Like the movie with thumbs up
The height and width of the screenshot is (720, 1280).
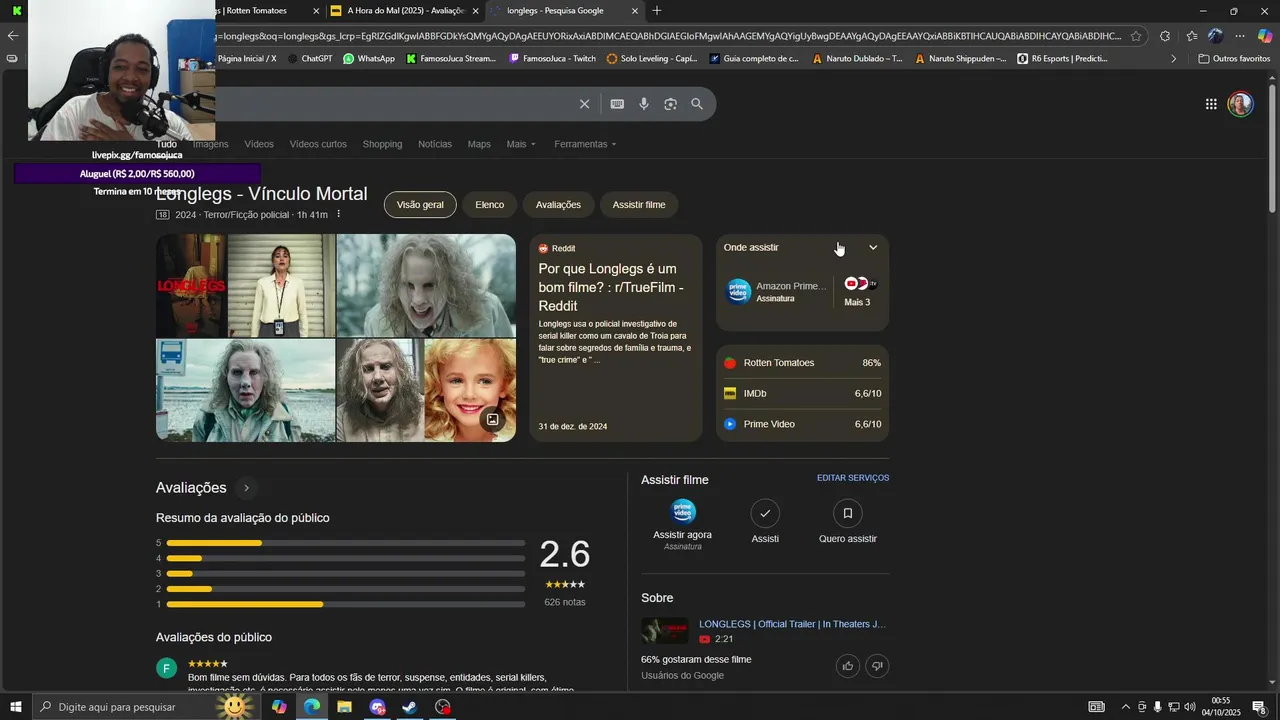pos(848,666)
